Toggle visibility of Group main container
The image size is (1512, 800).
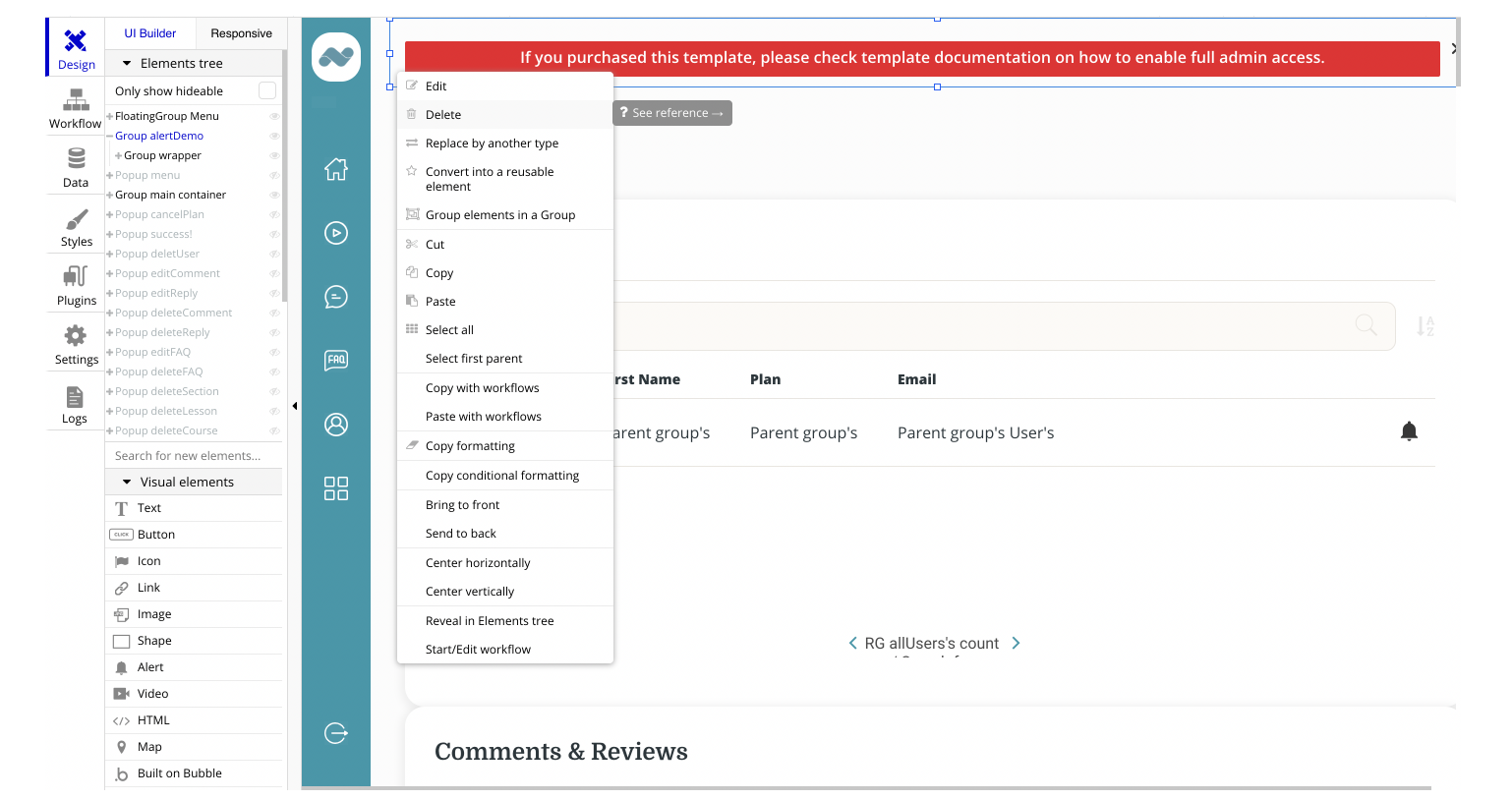(x=274, y=195)
